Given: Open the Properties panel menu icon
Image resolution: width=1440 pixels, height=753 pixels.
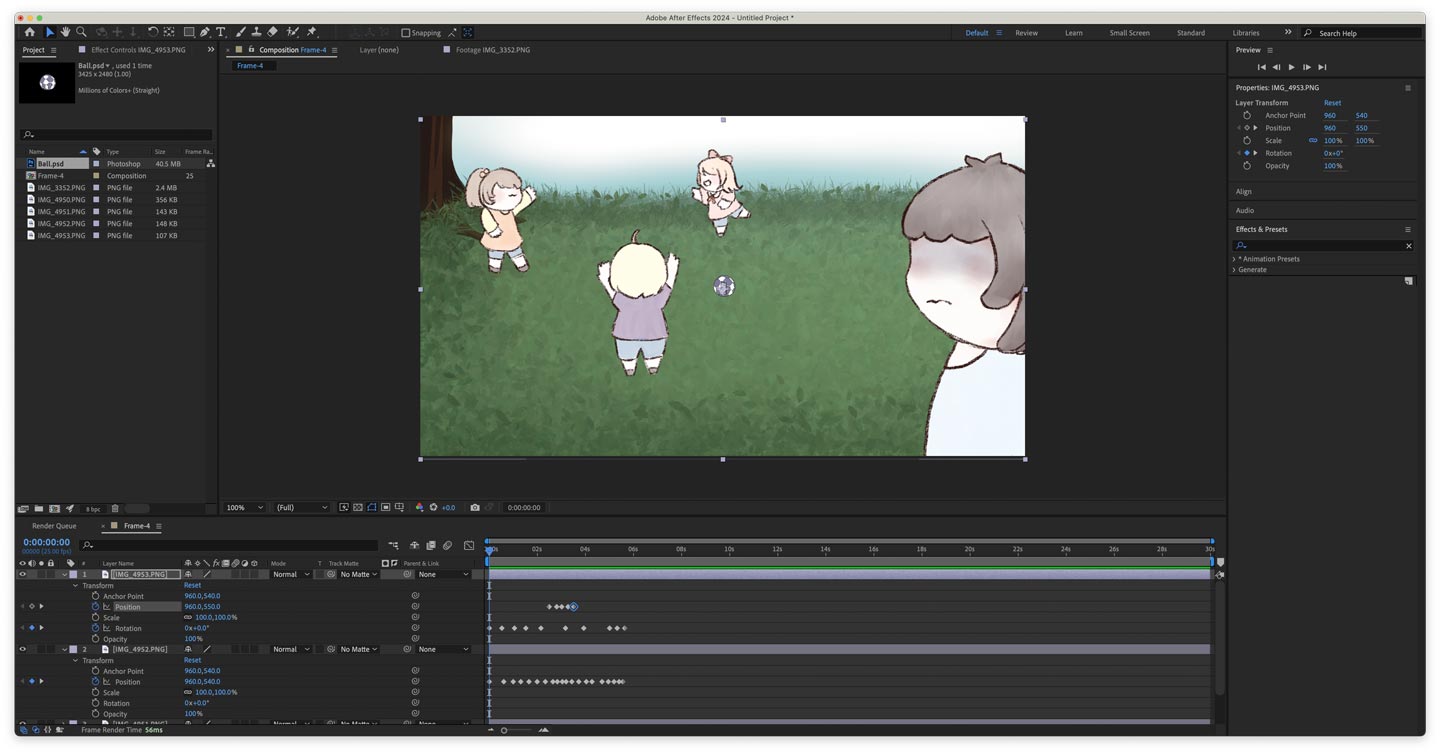Looking at the screenshot, I should 1408,88.
